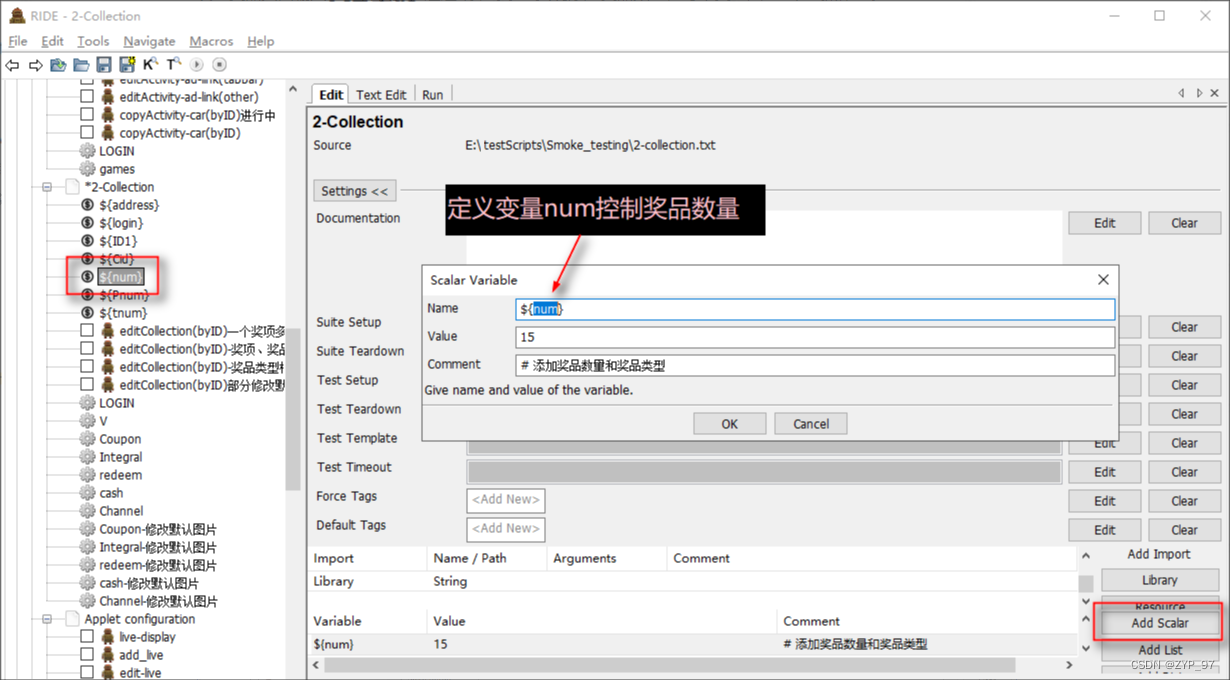Click the Save floppy disk toolbar icon
This screenshot has width=1230, height=680.
tap(104, 65)
